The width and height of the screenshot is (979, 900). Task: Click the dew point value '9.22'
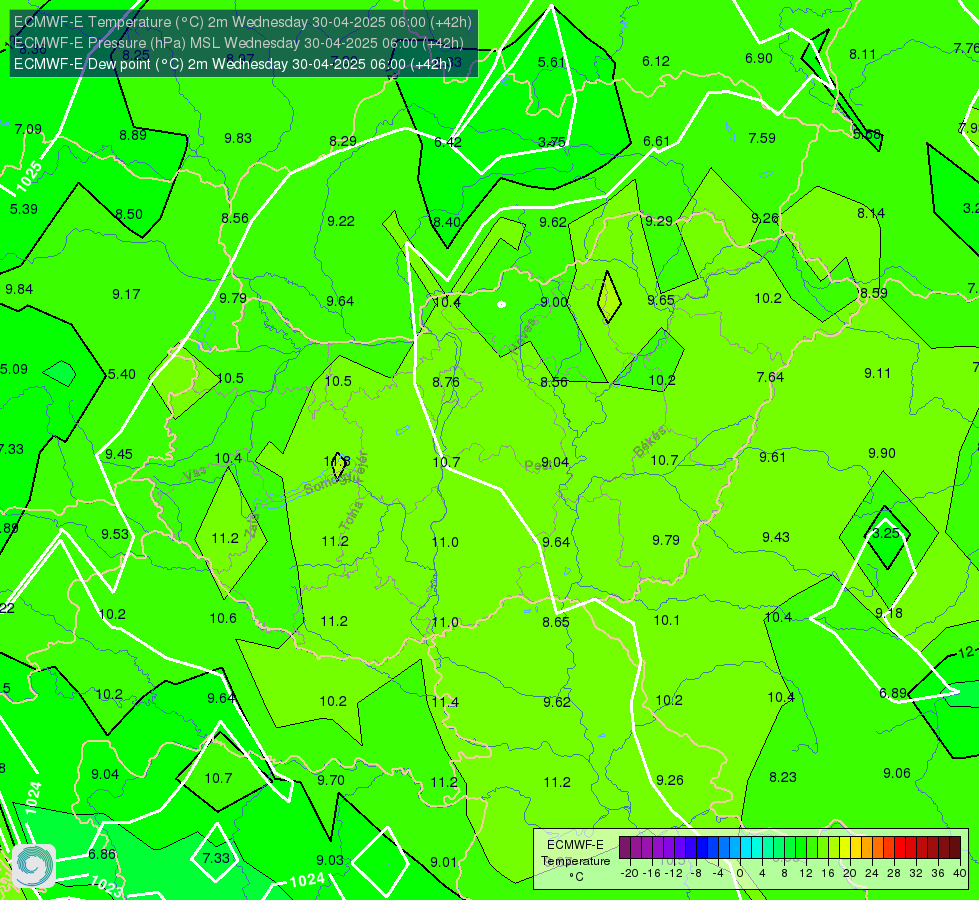(341, 222)
